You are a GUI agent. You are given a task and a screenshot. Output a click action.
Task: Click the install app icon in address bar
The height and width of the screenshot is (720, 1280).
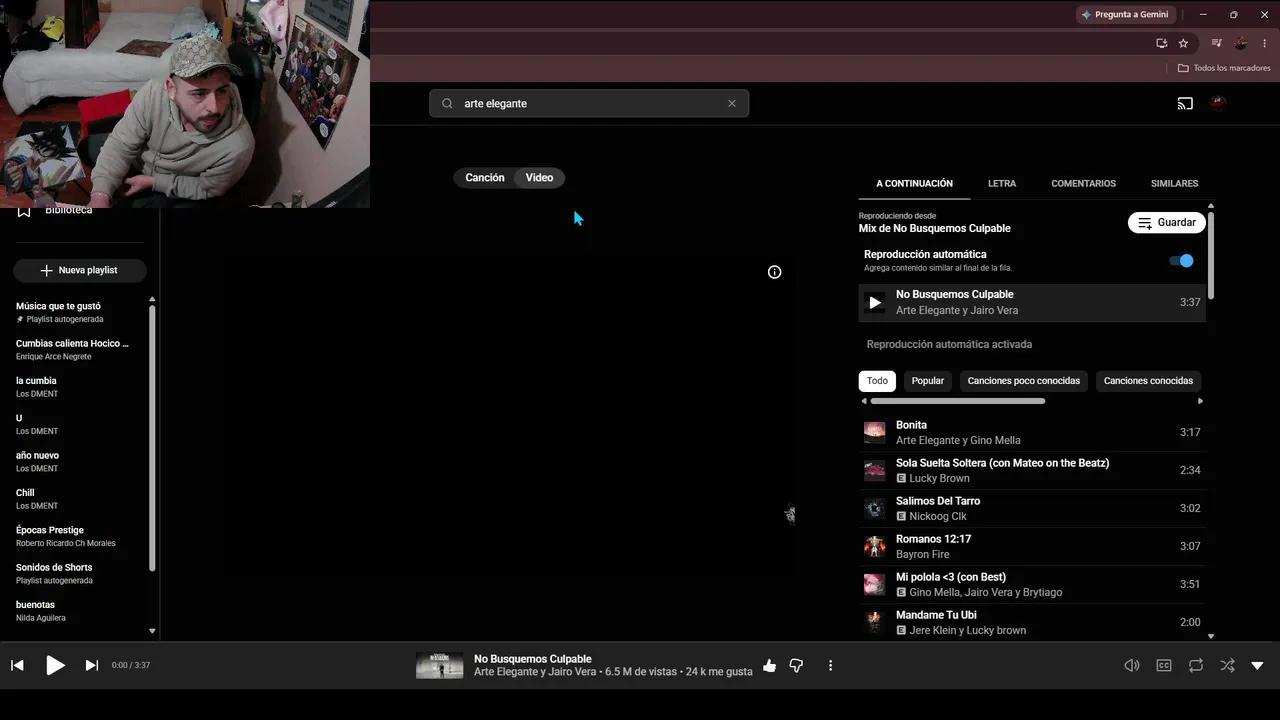tap(1161, 43)
